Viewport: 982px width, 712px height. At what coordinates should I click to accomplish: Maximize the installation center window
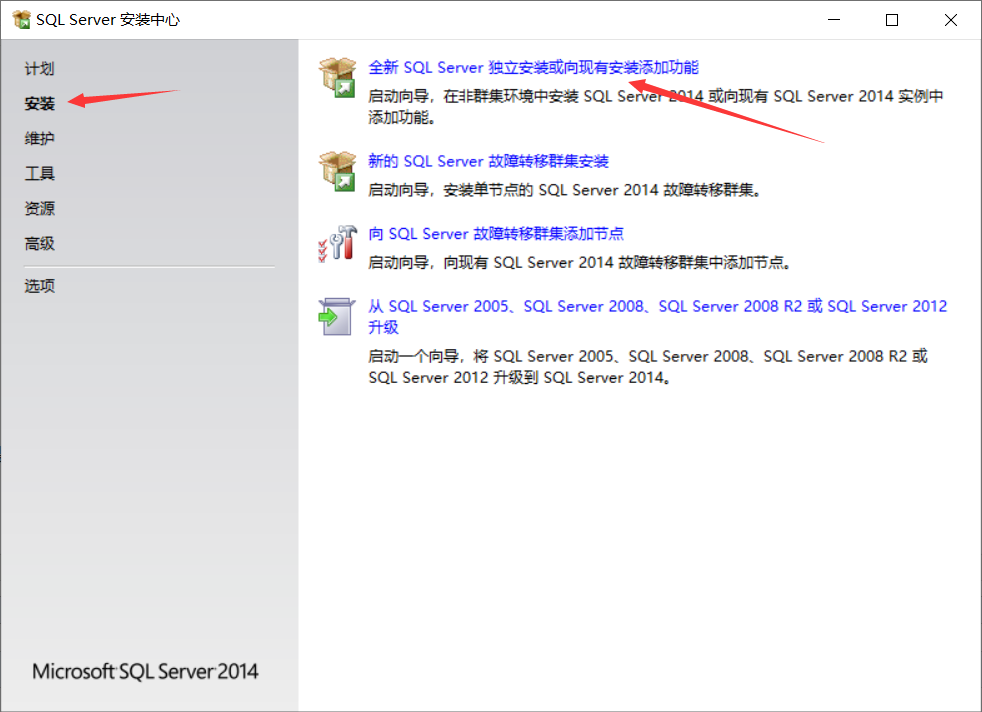(x=892, y=20)
